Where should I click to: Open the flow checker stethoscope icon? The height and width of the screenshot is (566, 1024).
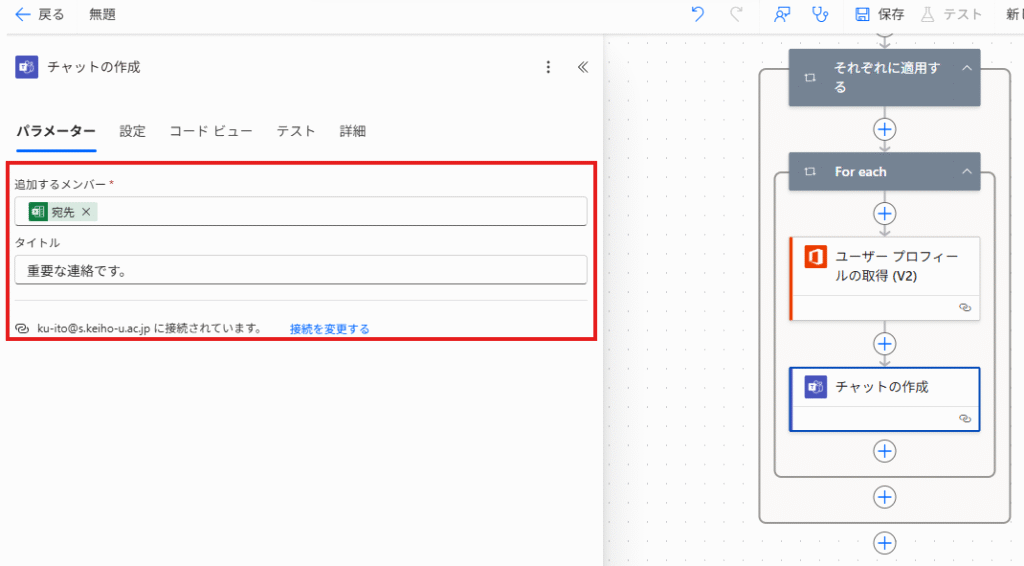coord(820,14)
